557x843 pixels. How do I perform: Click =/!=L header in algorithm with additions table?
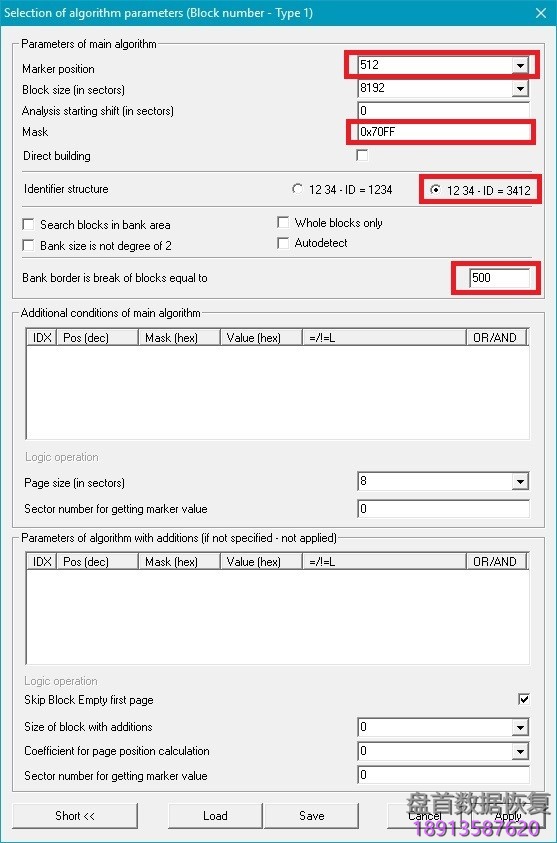coord(384,561)
